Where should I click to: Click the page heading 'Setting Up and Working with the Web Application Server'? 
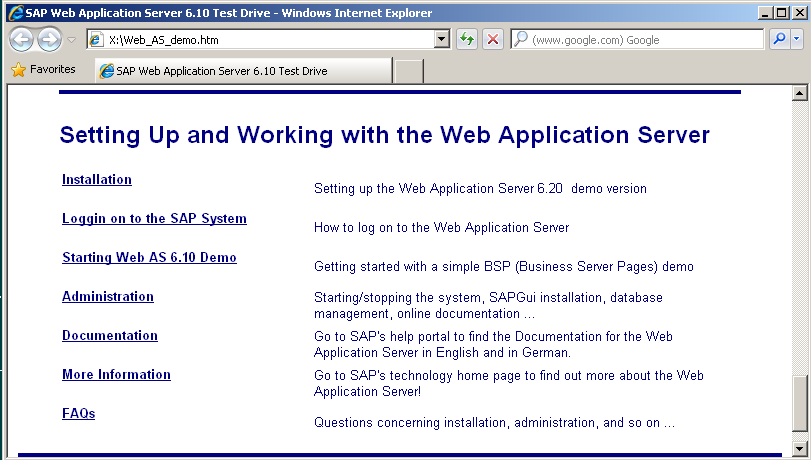(x=384, y=136)
